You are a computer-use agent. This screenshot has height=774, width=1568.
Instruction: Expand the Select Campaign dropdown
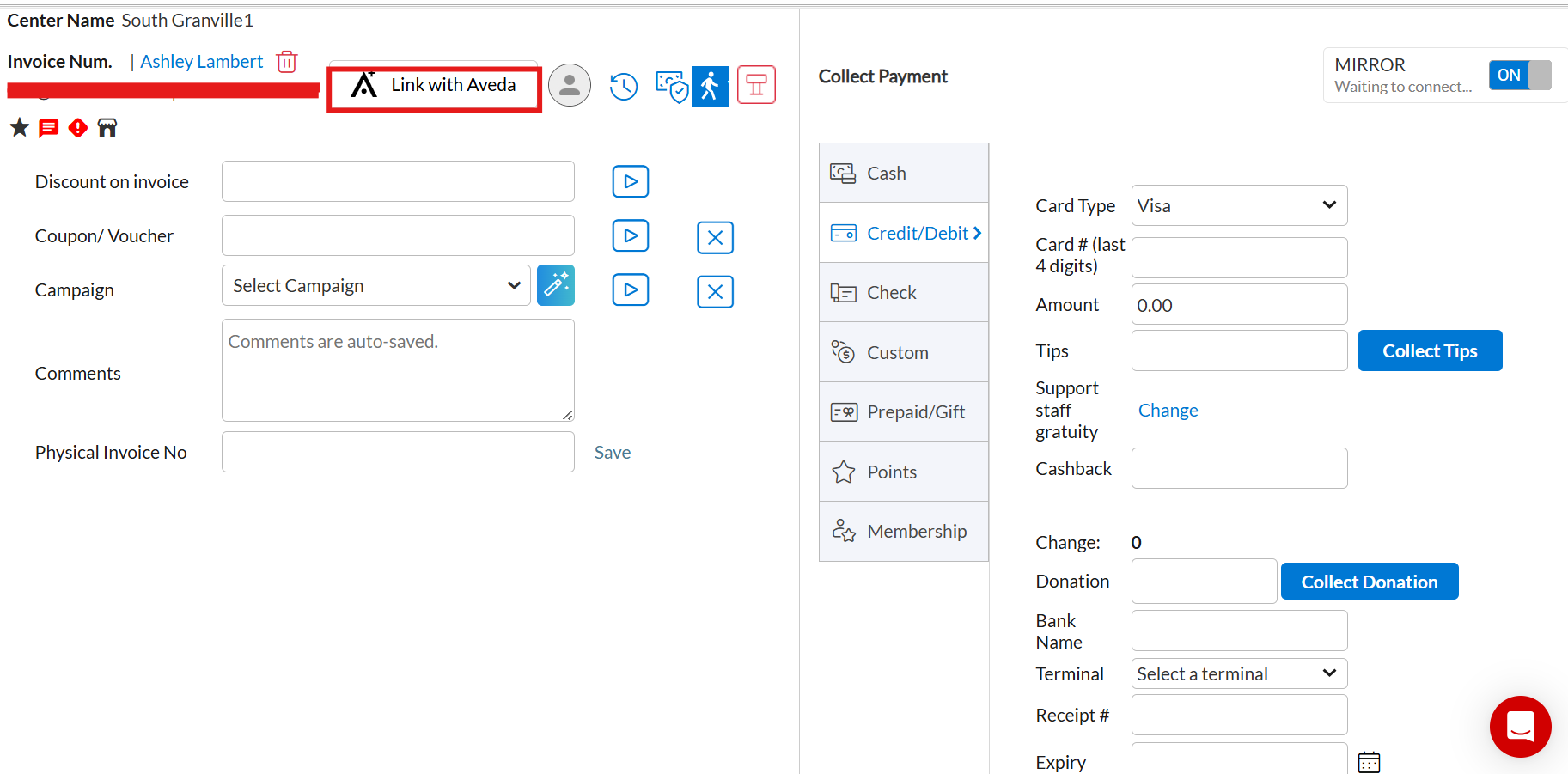[x=376, y=286]
